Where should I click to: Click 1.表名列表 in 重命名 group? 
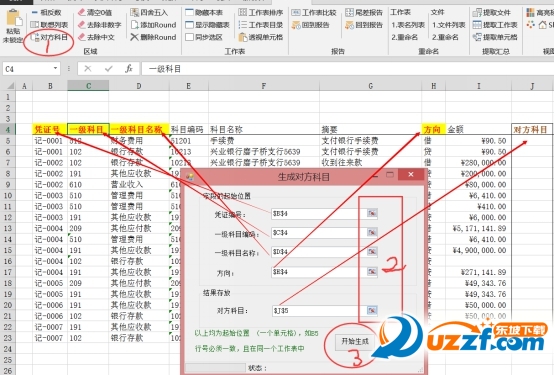pyautogui.click(x=408, y=25)
